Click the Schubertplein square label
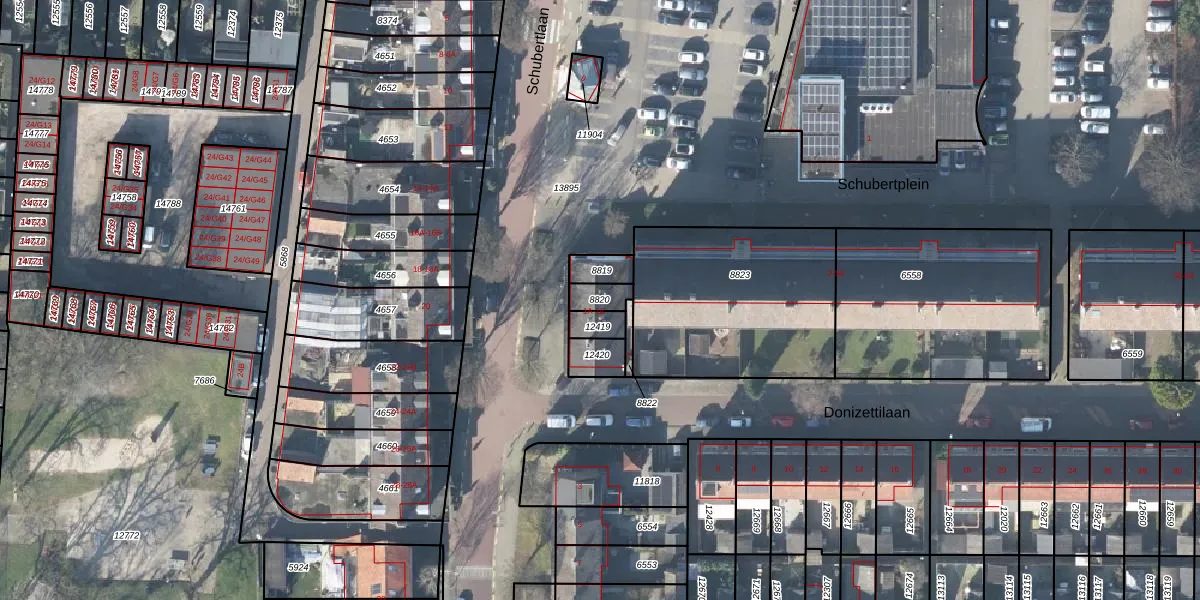This screenshot has width=1200, height=600. point(883,184)
